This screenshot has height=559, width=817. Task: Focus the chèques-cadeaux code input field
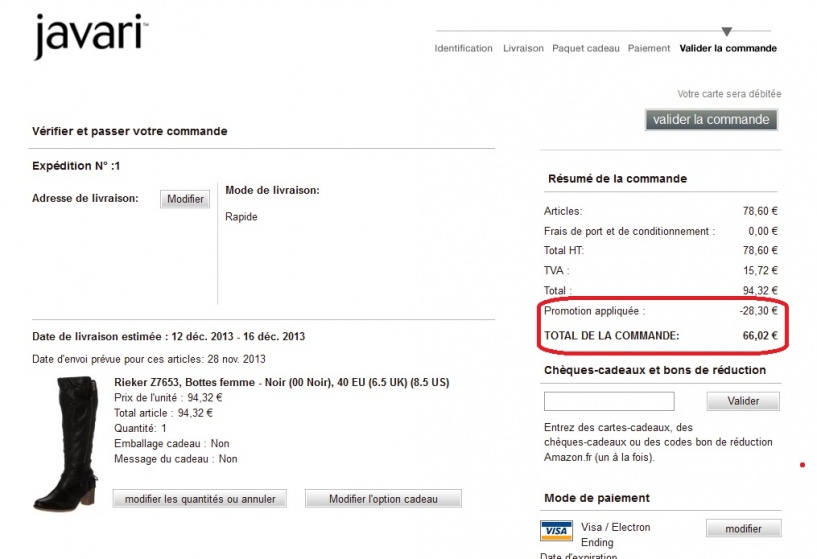[x=608, y=401]
